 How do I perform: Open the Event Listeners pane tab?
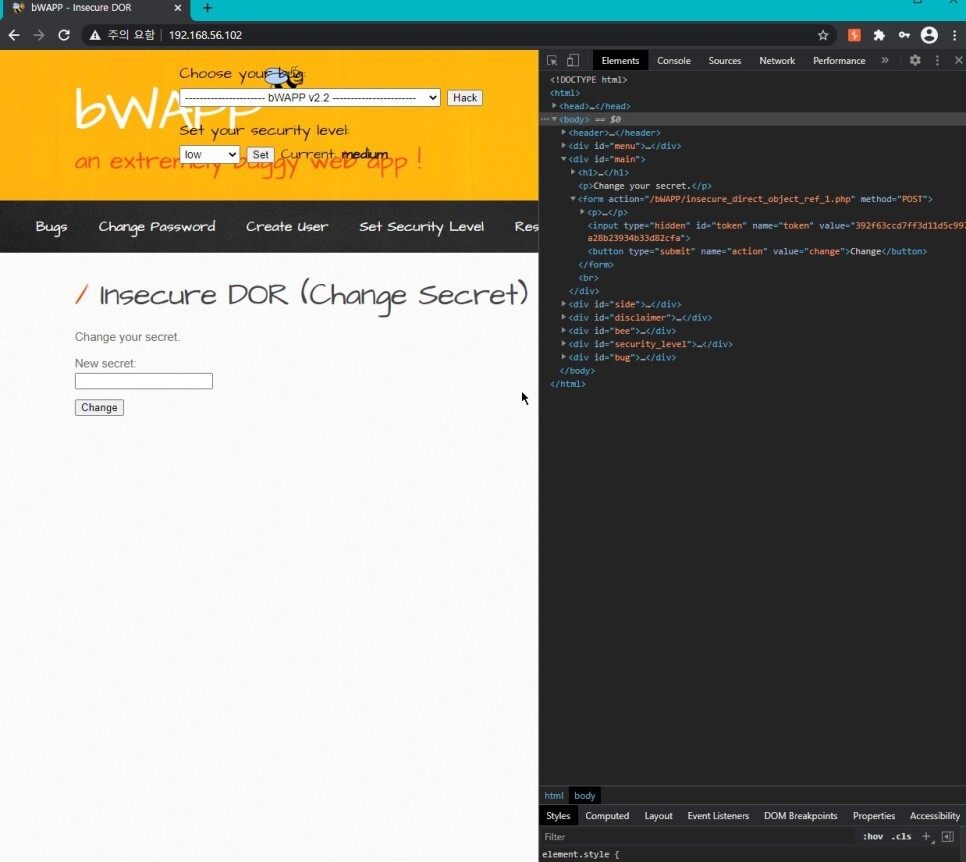[718, 816]
